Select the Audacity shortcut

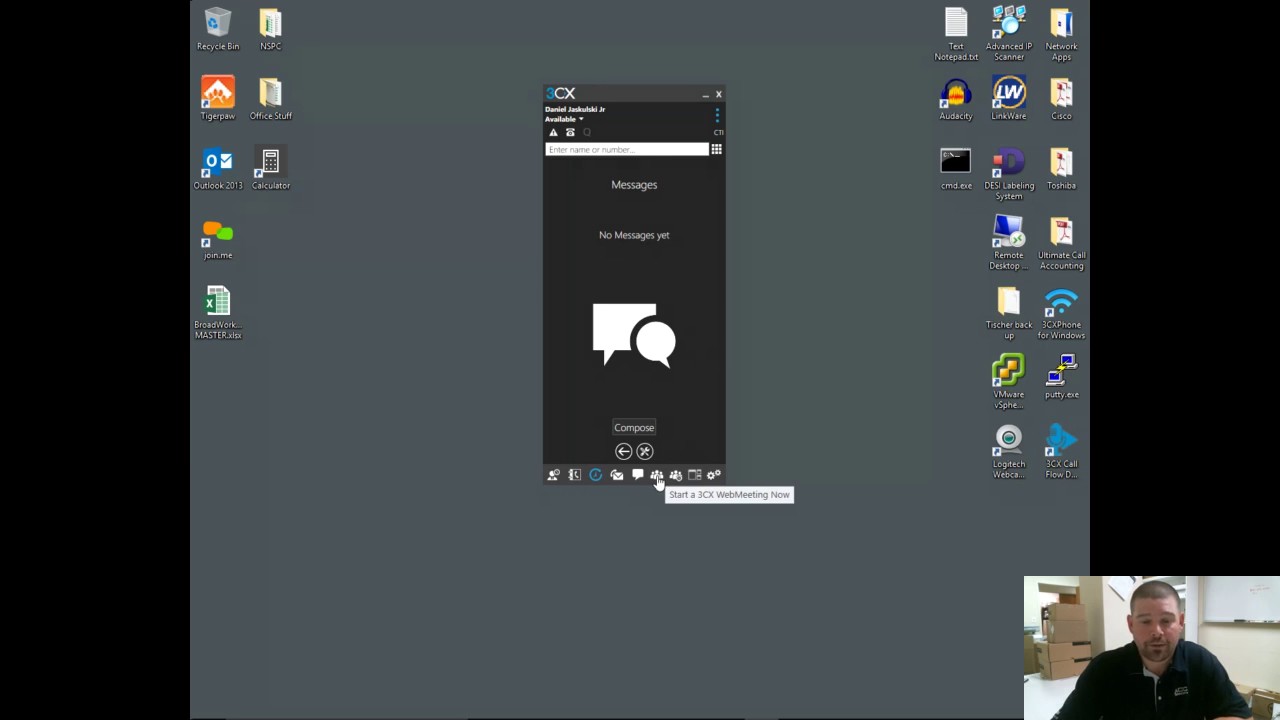click(956, 98)
